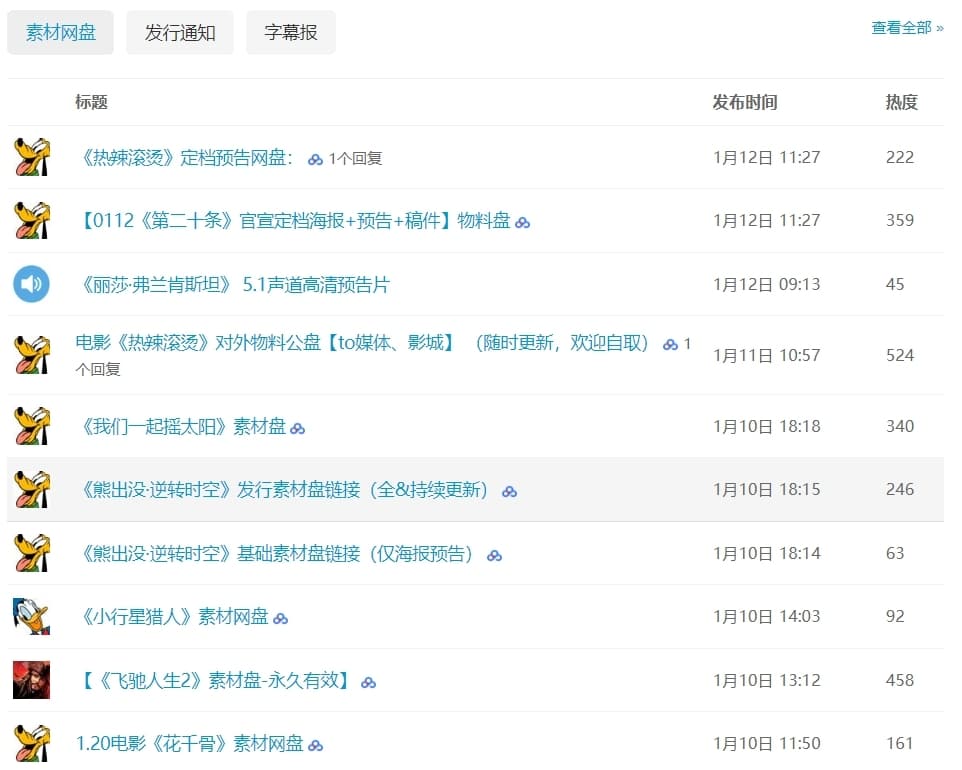The image size is (962, 770).
Task: Click Donald Duck avatar beside 小行星猎人 post
Action: 31,616
